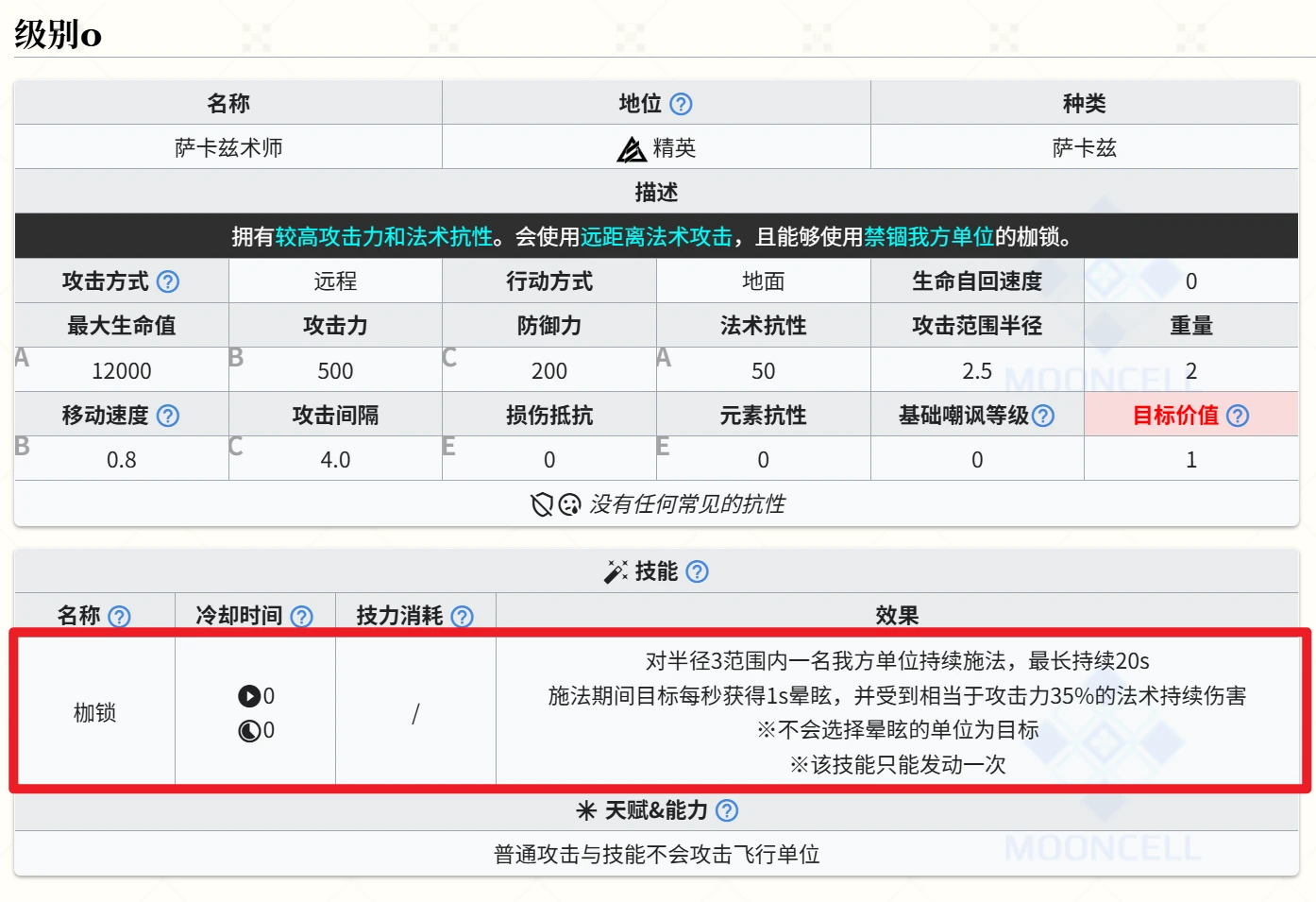Click the highlighted text 较高攻击力和法术抗性
Screen dimensions: 1316x902
384,237
